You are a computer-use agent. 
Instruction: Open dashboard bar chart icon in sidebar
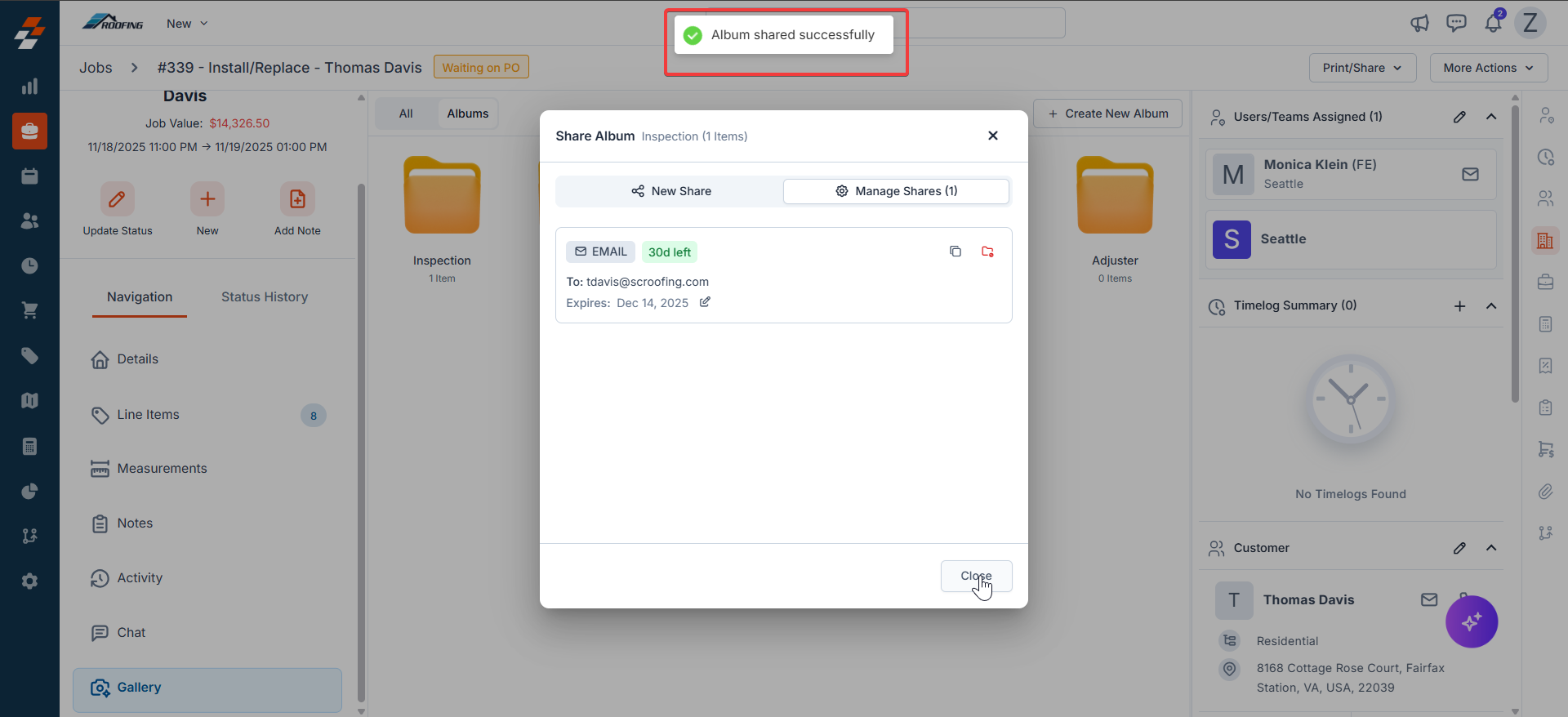point(29,87)
